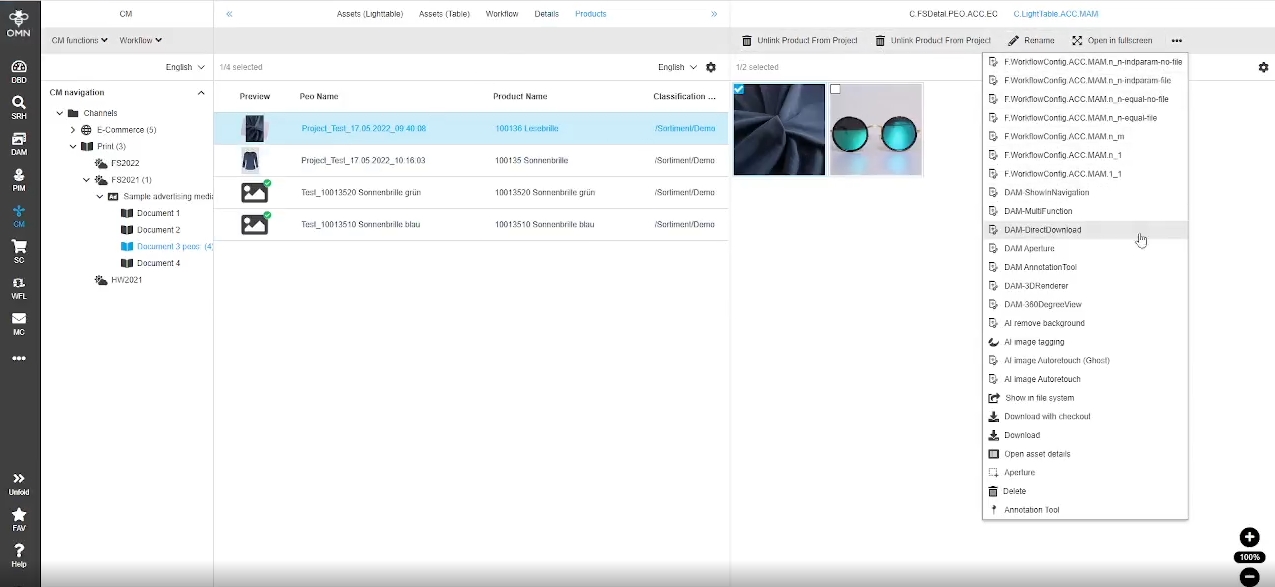This screenshot has height=587, width=1275.
Task: Open the SC shopping cart icon
Action: [x=19, y=251]
